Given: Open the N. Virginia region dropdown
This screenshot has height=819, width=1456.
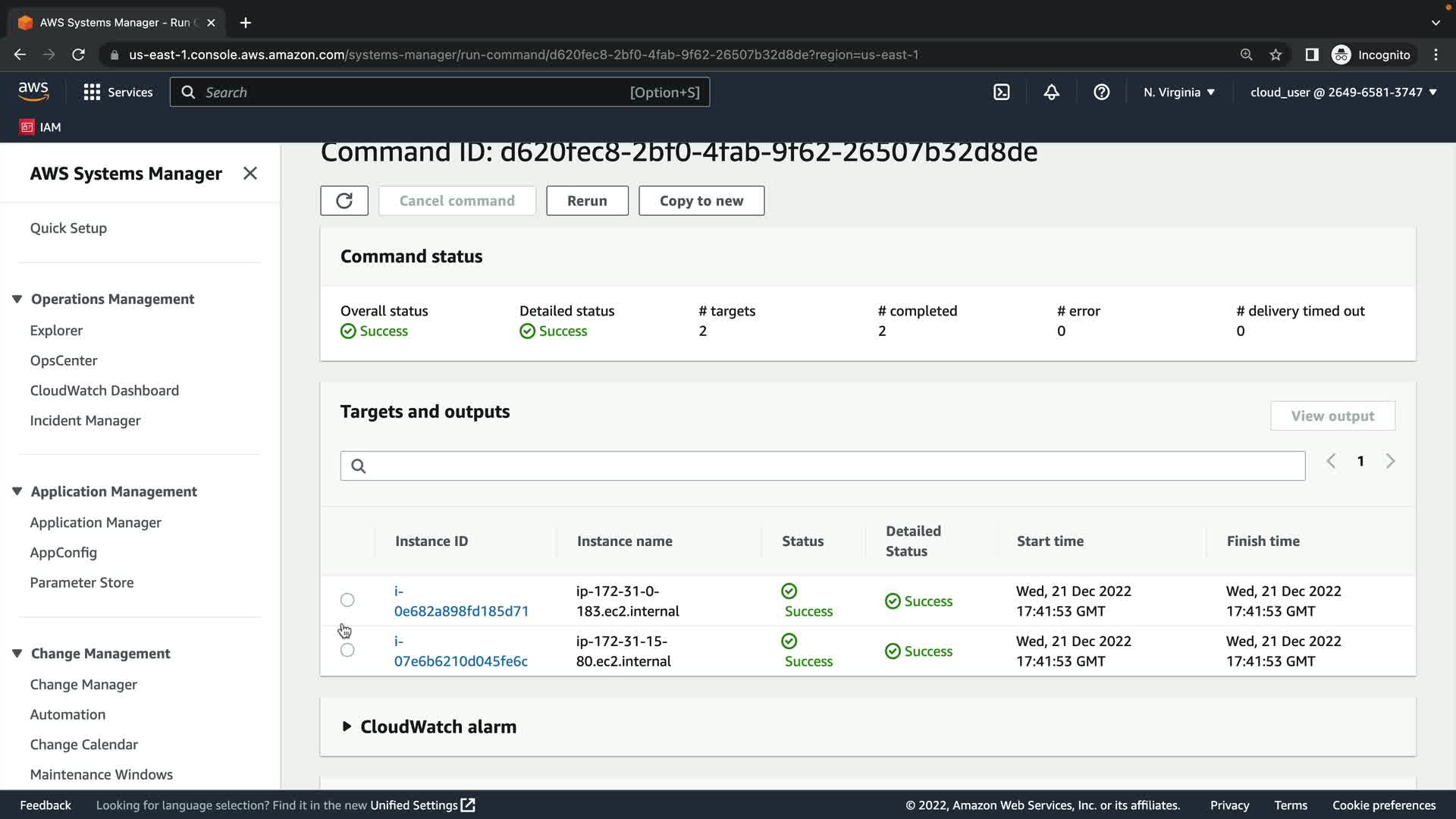Looking at the screenshot, I should [x=1178, y=93].
